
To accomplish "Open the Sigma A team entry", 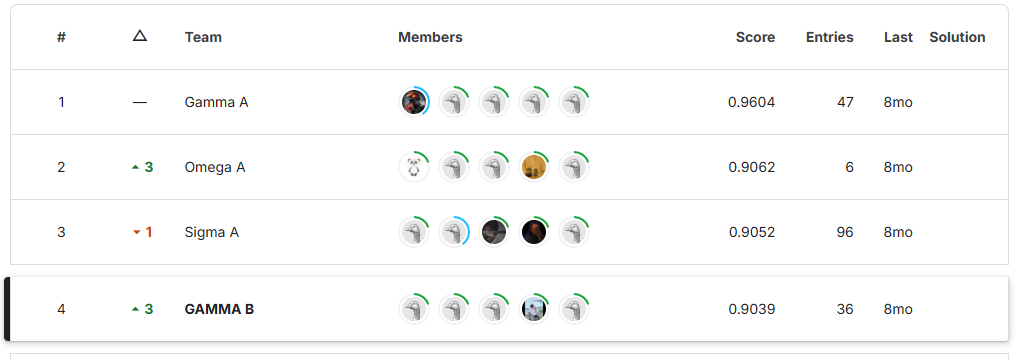I will click(x=212, y=232).
